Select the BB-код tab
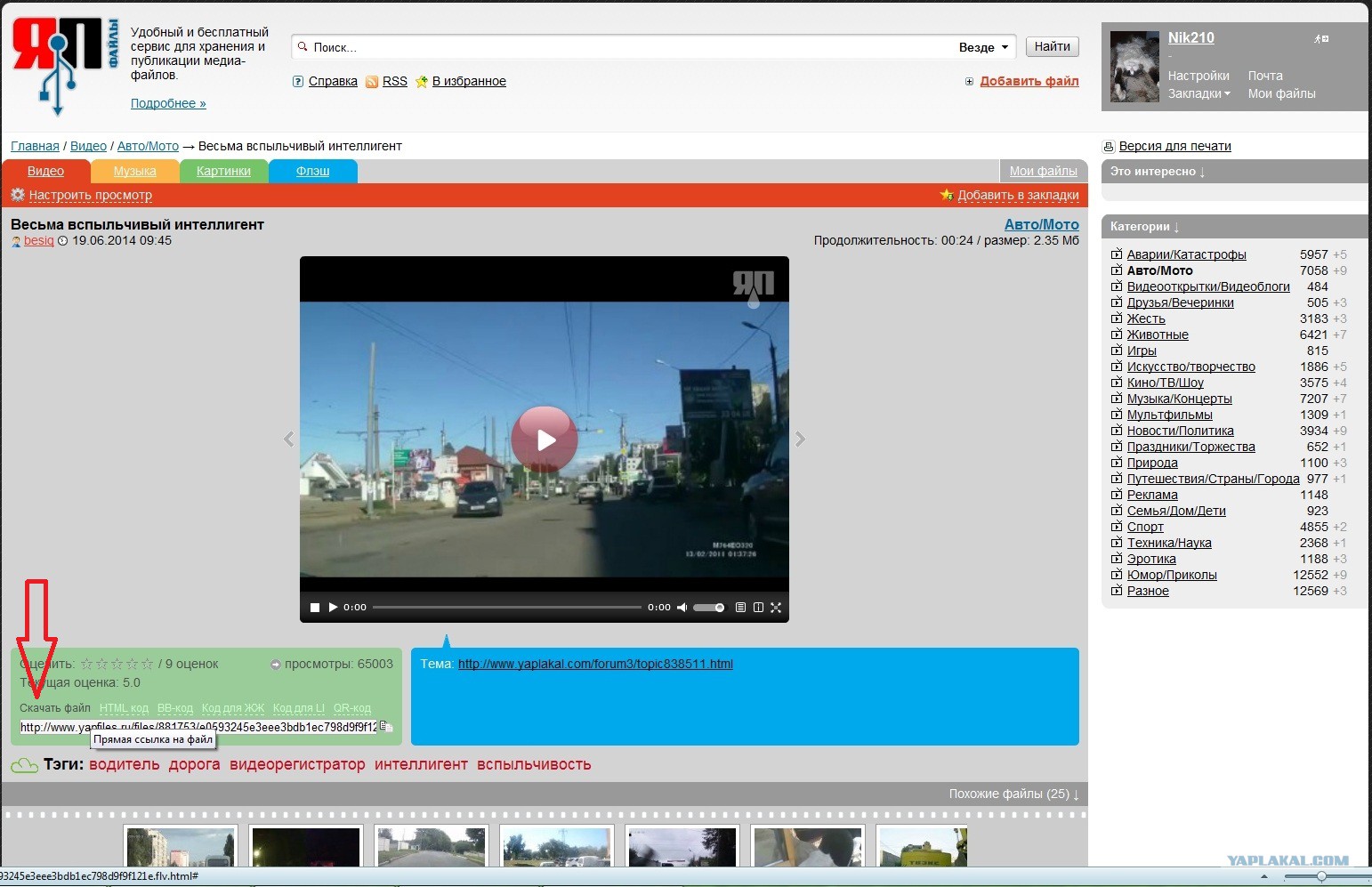 (175, 708)
